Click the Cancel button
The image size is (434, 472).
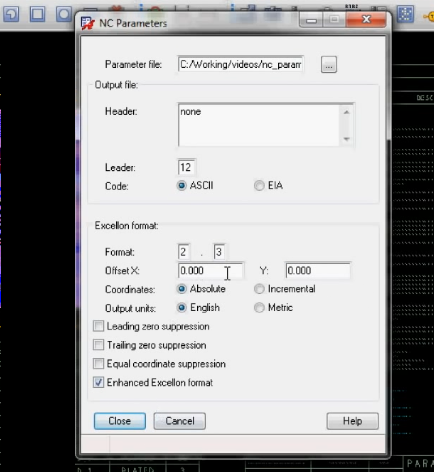(x=180, y=421)
